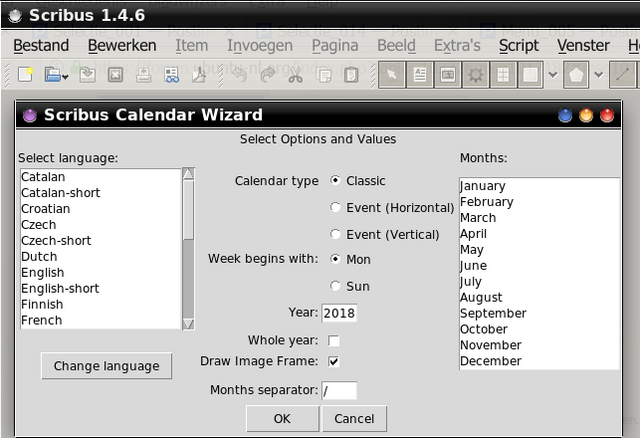
Task: Click the Copy icon
Action: coord(324,75)
